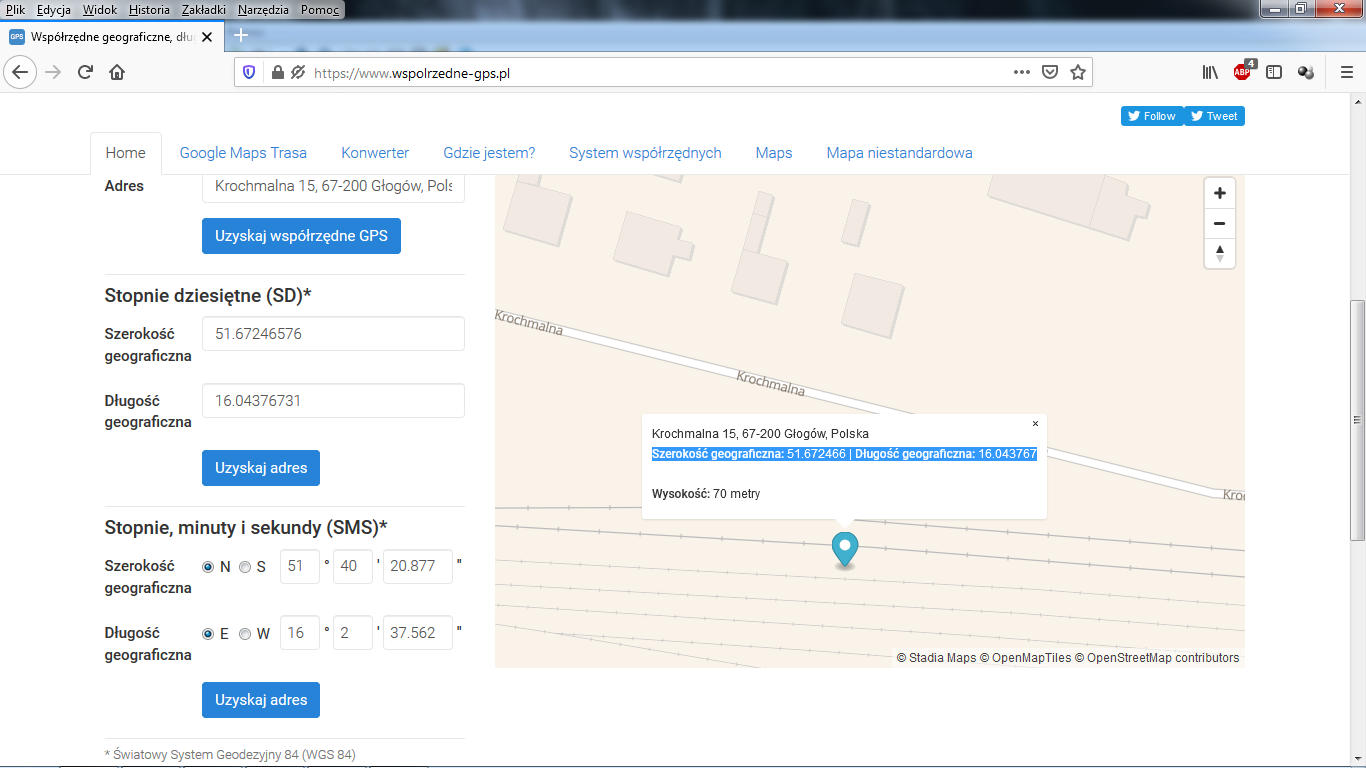Close the map info popup
The height and width of the screenshot is (768, 1366).
1035,424
